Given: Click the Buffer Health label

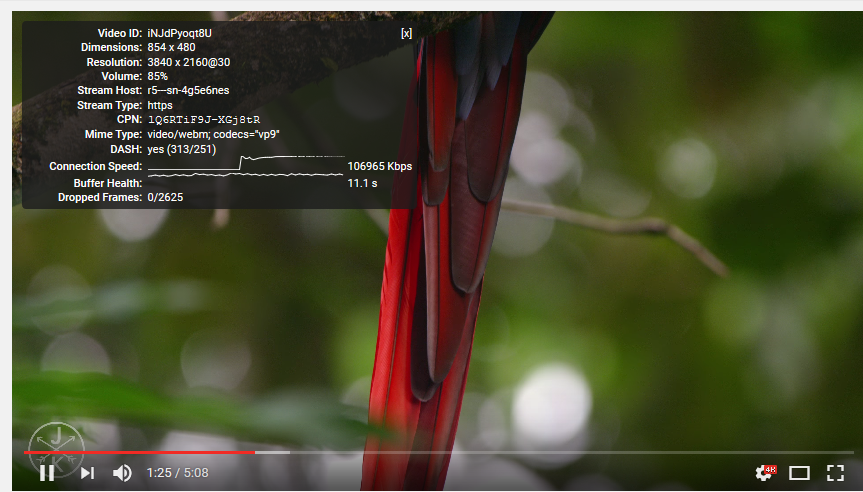Looking at the screenshot, I should (x=108, y=183).
